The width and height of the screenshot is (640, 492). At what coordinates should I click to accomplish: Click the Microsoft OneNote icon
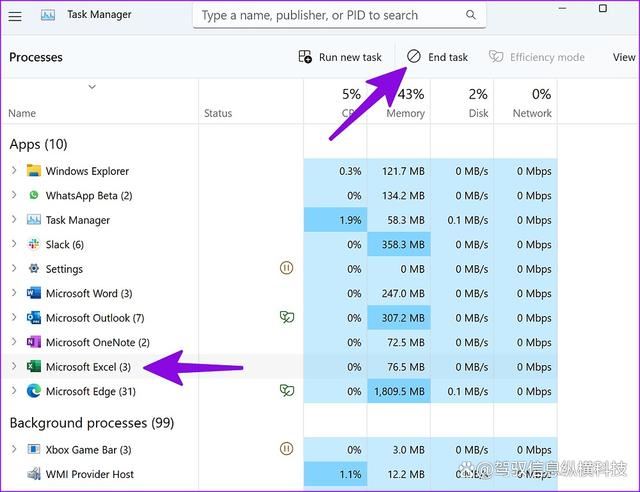click(33, 342)
